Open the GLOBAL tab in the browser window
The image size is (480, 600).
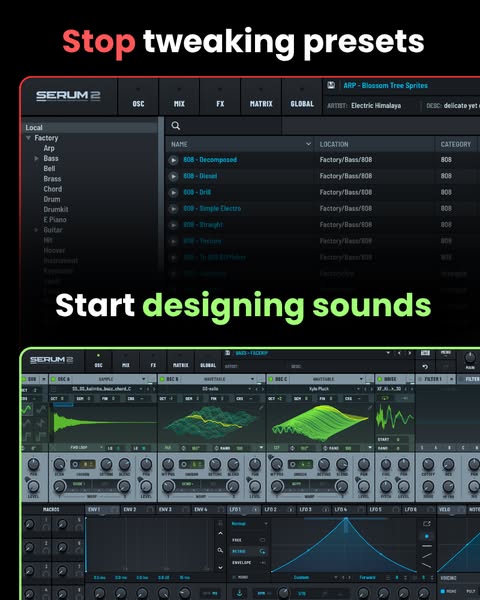tap(302, 97)
